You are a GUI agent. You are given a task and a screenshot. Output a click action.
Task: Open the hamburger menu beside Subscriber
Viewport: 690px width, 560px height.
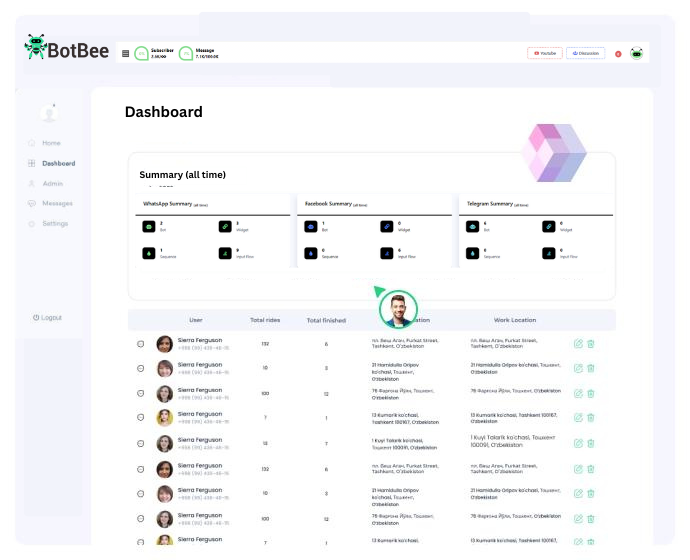click(125, 53)
